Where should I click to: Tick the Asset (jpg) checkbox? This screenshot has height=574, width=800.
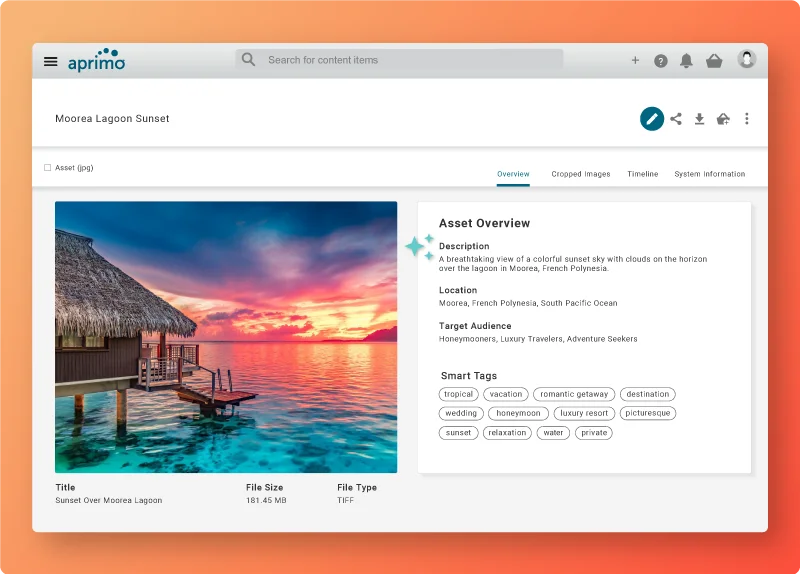47,167
